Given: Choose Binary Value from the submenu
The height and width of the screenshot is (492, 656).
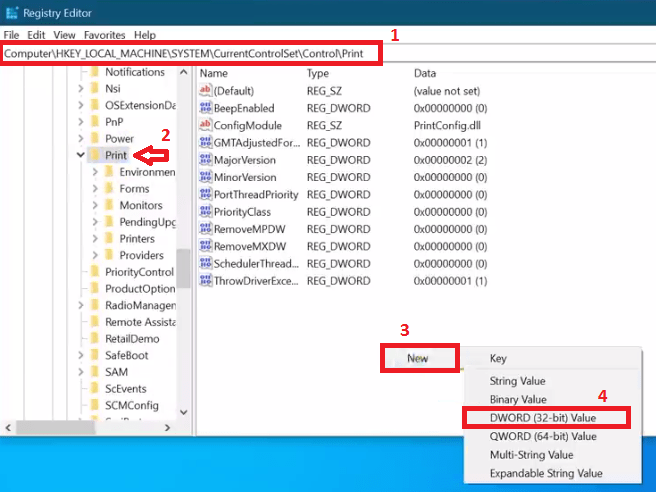Looking at the screenshot, I should [552, 399].
